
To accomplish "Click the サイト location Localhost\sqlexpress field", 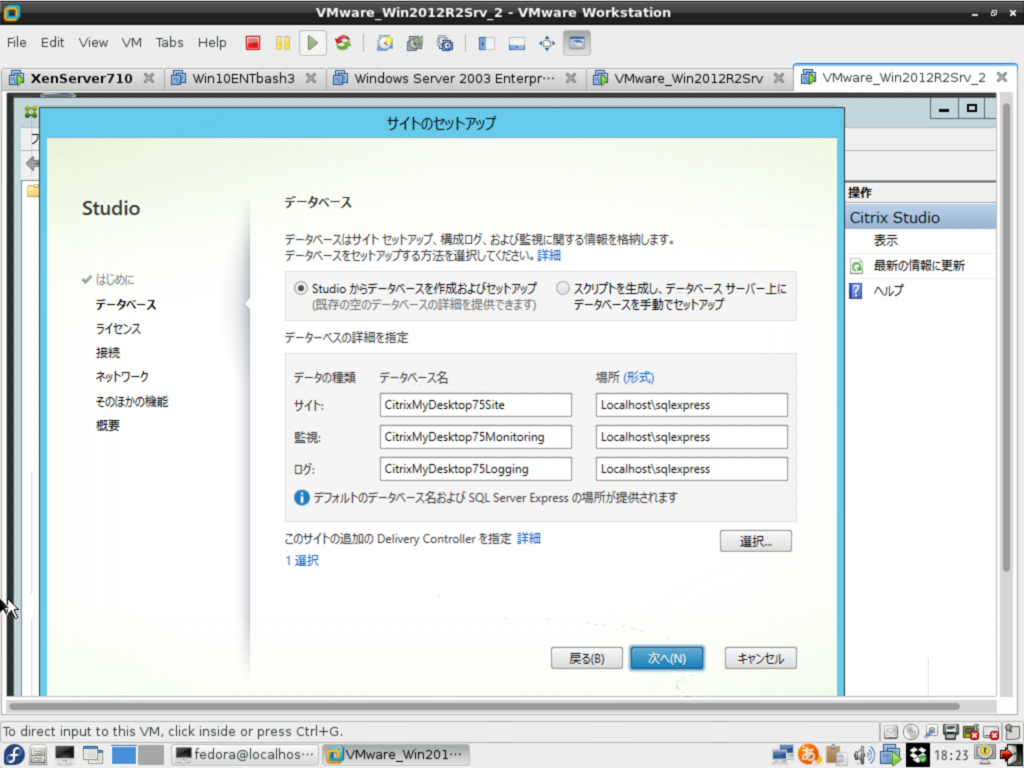I will pyautogui.click(x=692, y=405).
